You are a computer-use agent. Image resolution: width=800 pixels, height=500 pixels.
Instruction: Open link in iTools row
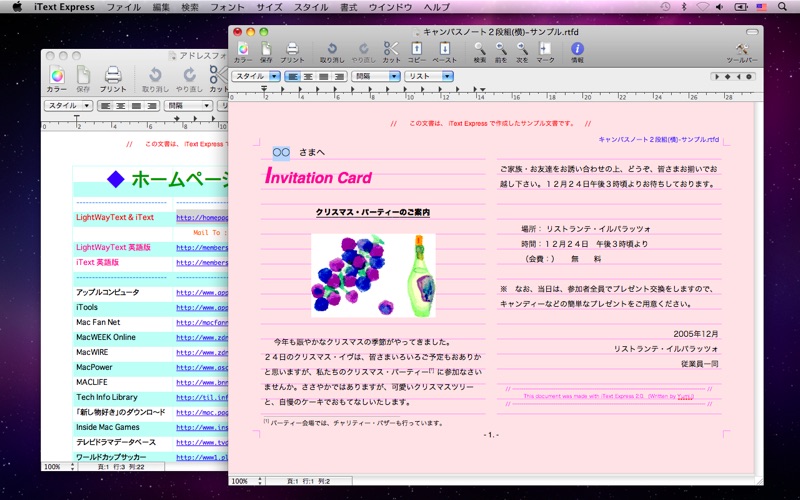coord(202,308)
